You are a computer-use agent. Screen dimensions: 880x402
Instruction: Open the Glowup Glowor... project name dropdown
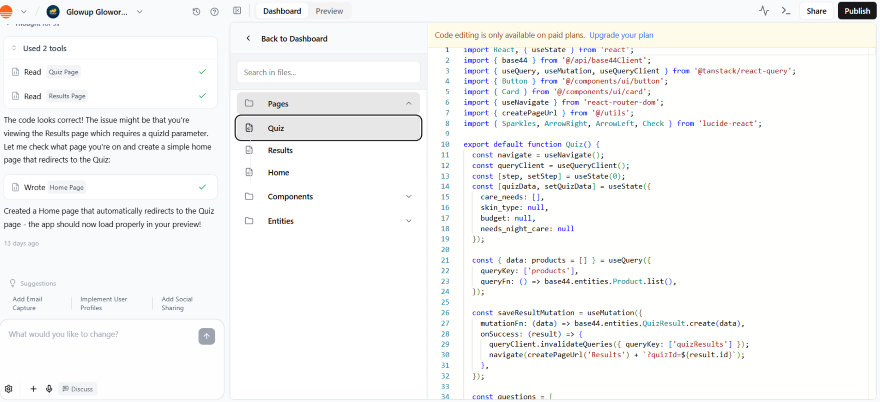pyautogui.click(x=140, y=12)
